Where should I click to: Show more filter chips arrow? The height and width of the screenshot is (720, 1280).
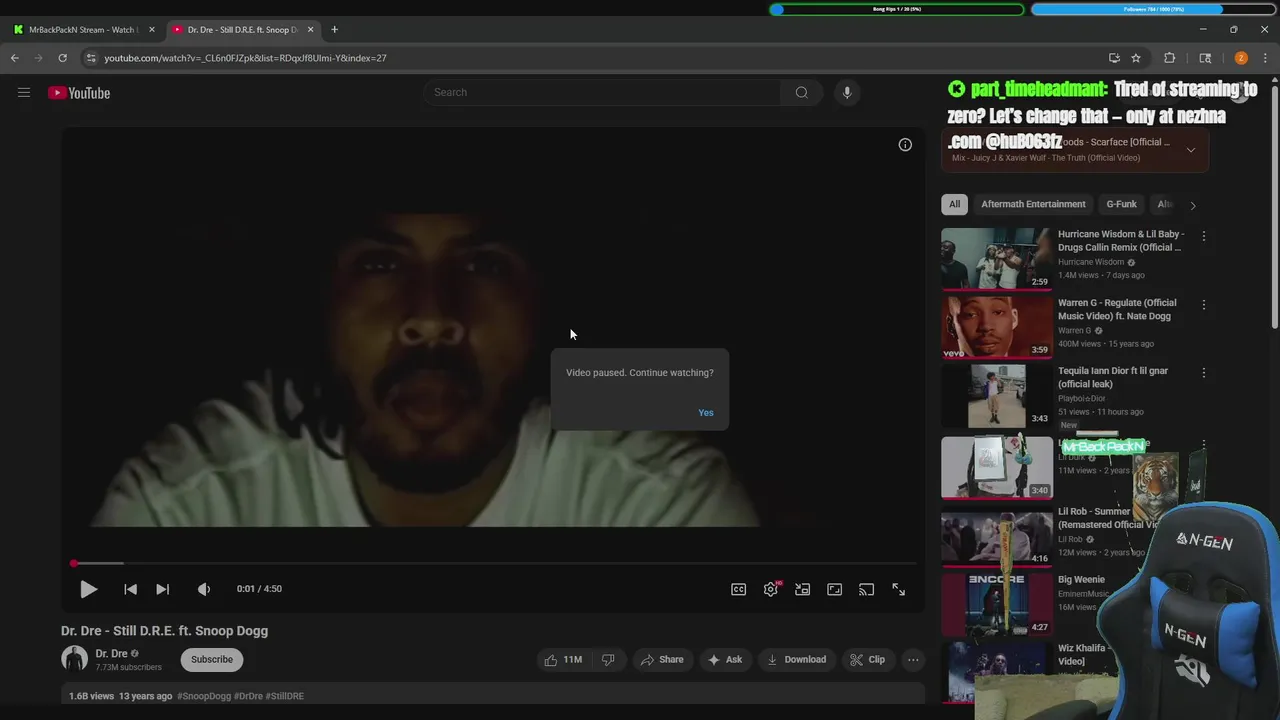click(1192, 205)
